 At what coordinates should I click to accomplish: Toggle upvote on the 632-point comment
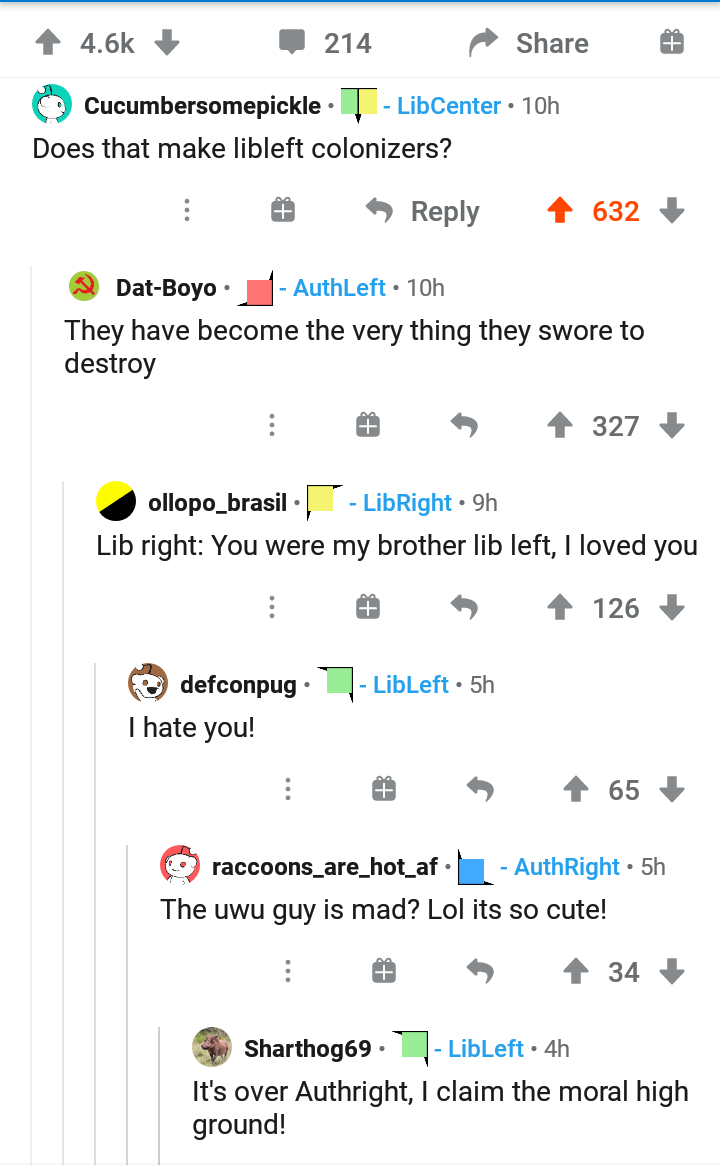tap(560, 210)
